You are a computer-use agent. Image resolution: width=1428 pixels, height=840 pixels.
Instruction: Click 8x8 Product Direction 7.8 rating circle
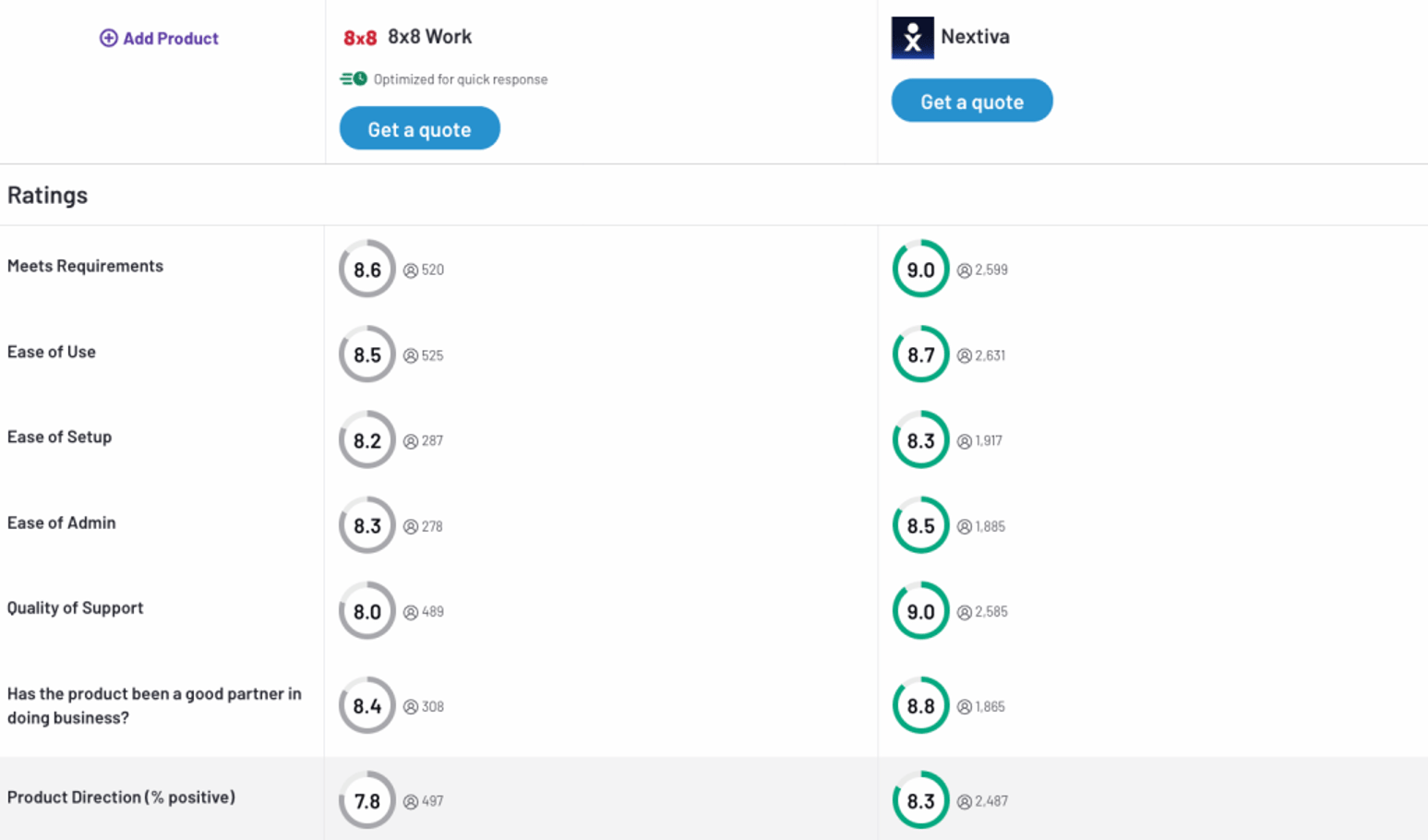click(366, 800)
